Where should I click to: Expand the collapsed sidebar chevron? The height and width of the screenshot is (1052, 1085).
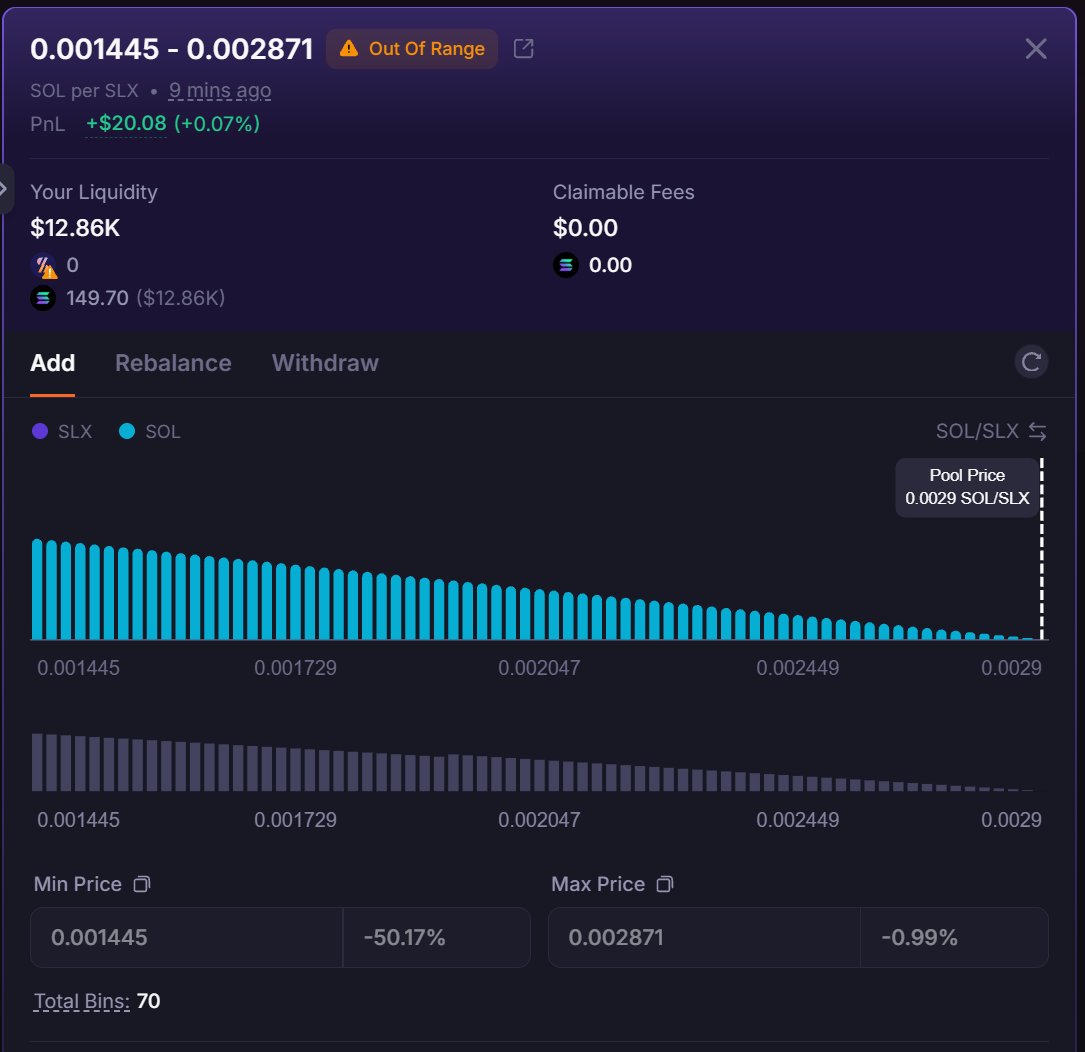coord(4,188)
